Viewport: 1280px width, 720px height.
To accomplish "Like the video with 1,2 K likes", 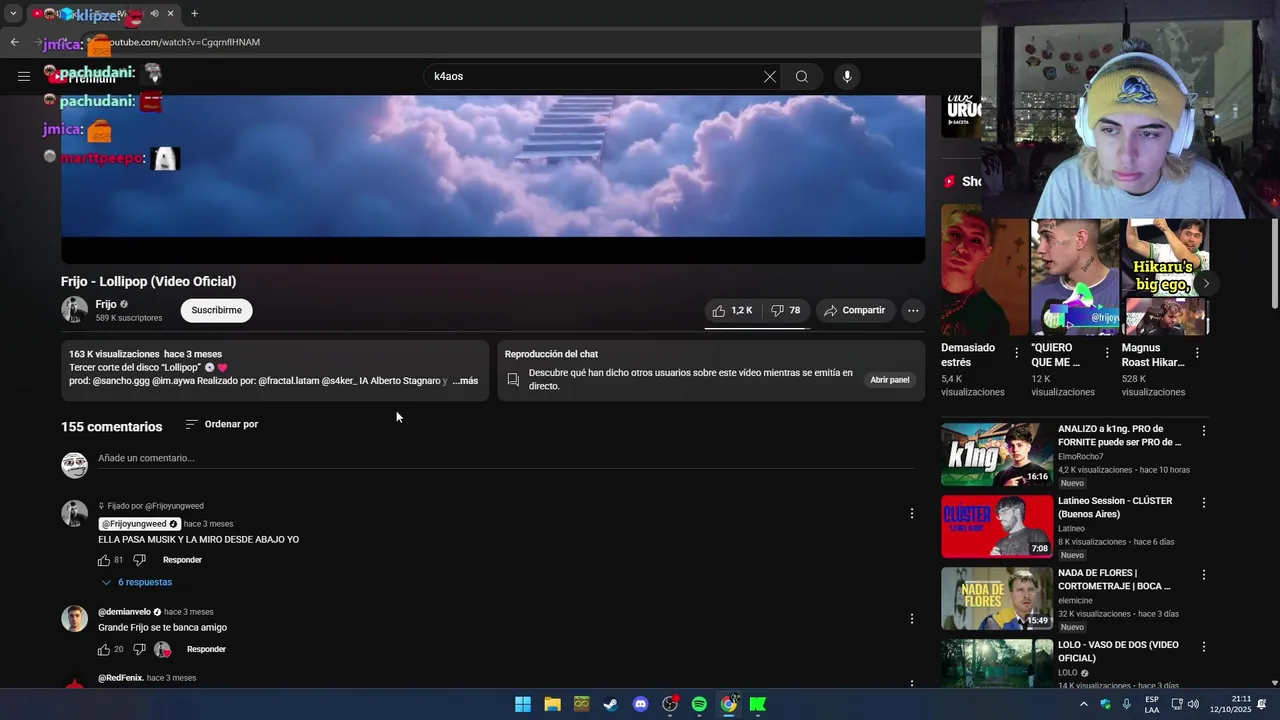I will point(731,311).
